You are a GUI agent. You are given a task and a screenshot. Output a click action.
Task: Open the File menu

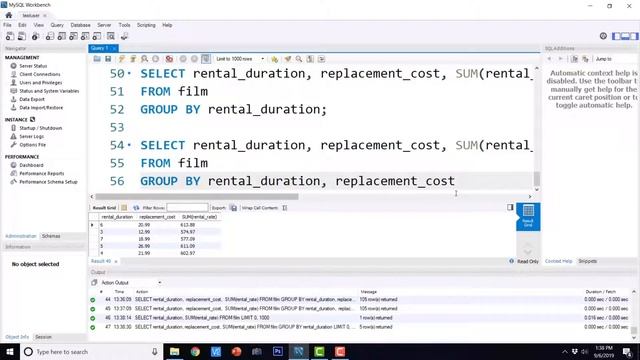click(7, 25)
